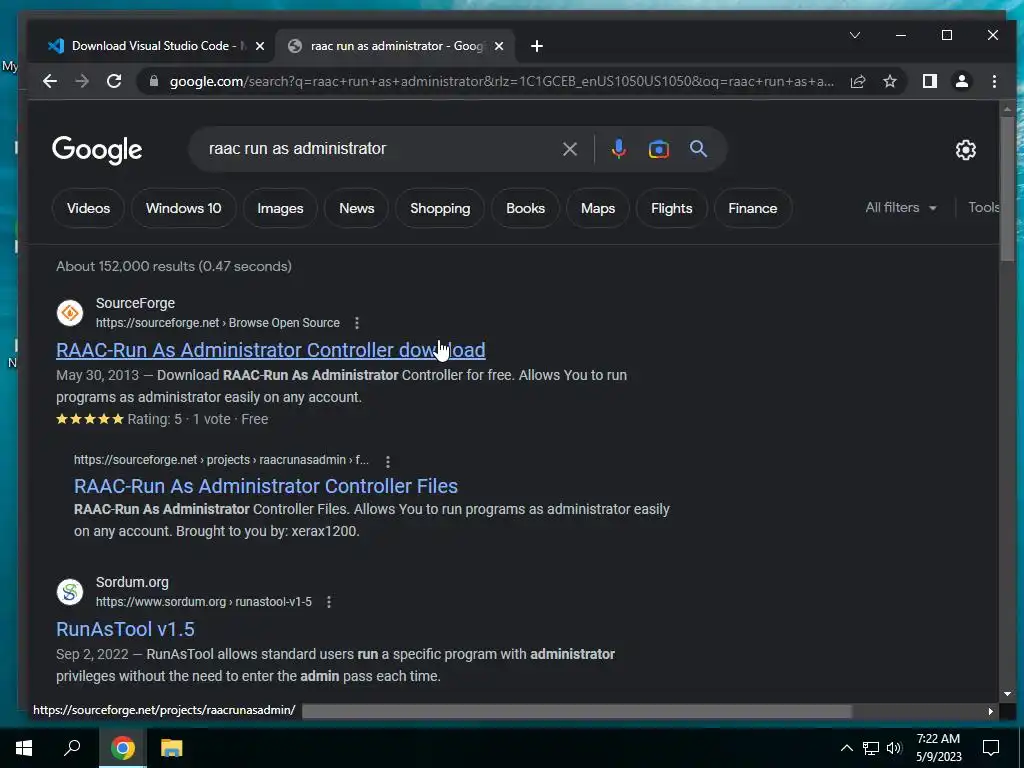
Task: Filter results by Maps
Action: (x=598, y=208)
